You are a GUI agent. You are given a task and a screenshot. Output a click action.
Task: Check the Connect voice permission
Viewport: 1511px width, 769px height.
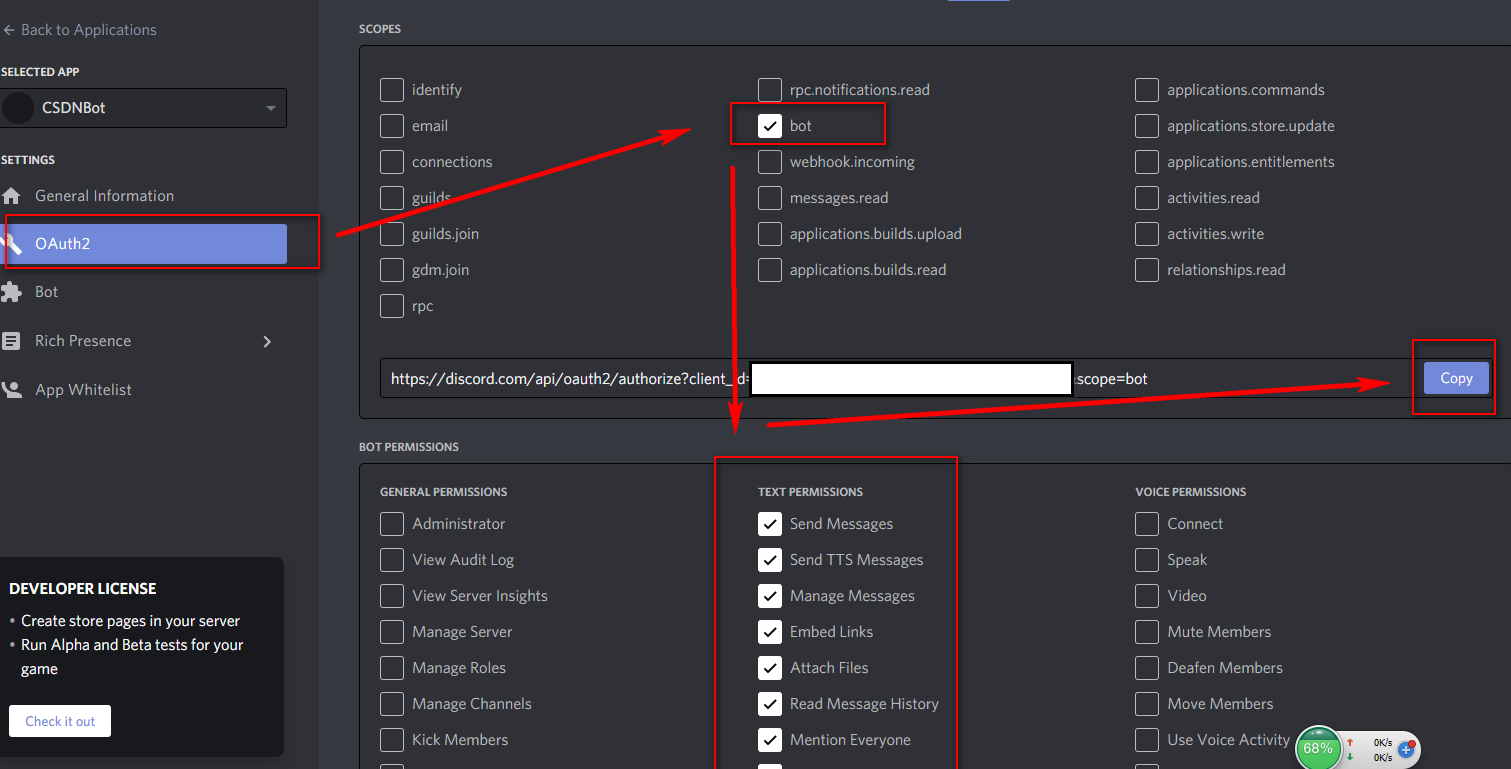point(1147,524)
